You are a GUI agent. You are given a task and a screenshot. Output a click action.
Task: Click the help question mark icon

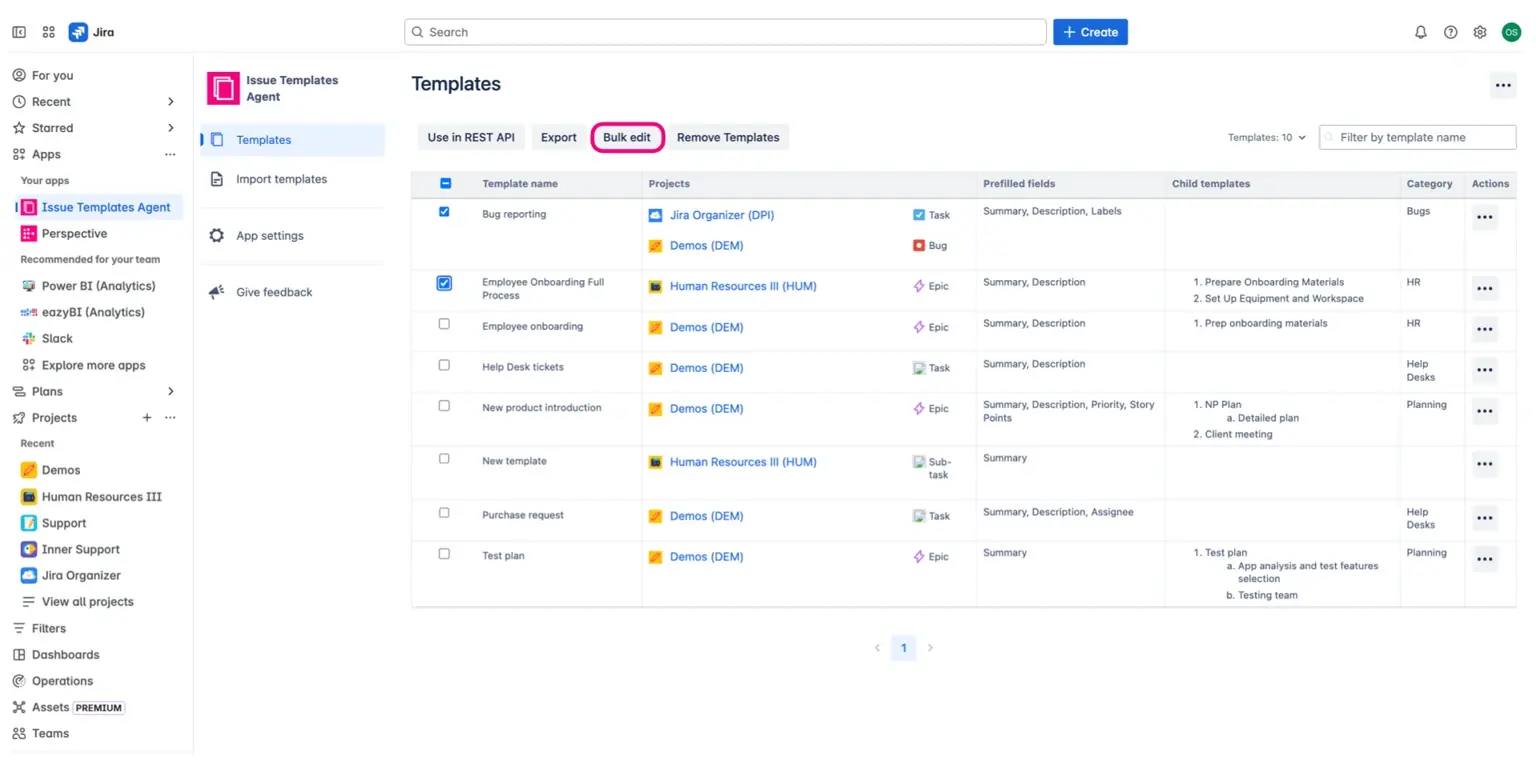pos(1450,32)
